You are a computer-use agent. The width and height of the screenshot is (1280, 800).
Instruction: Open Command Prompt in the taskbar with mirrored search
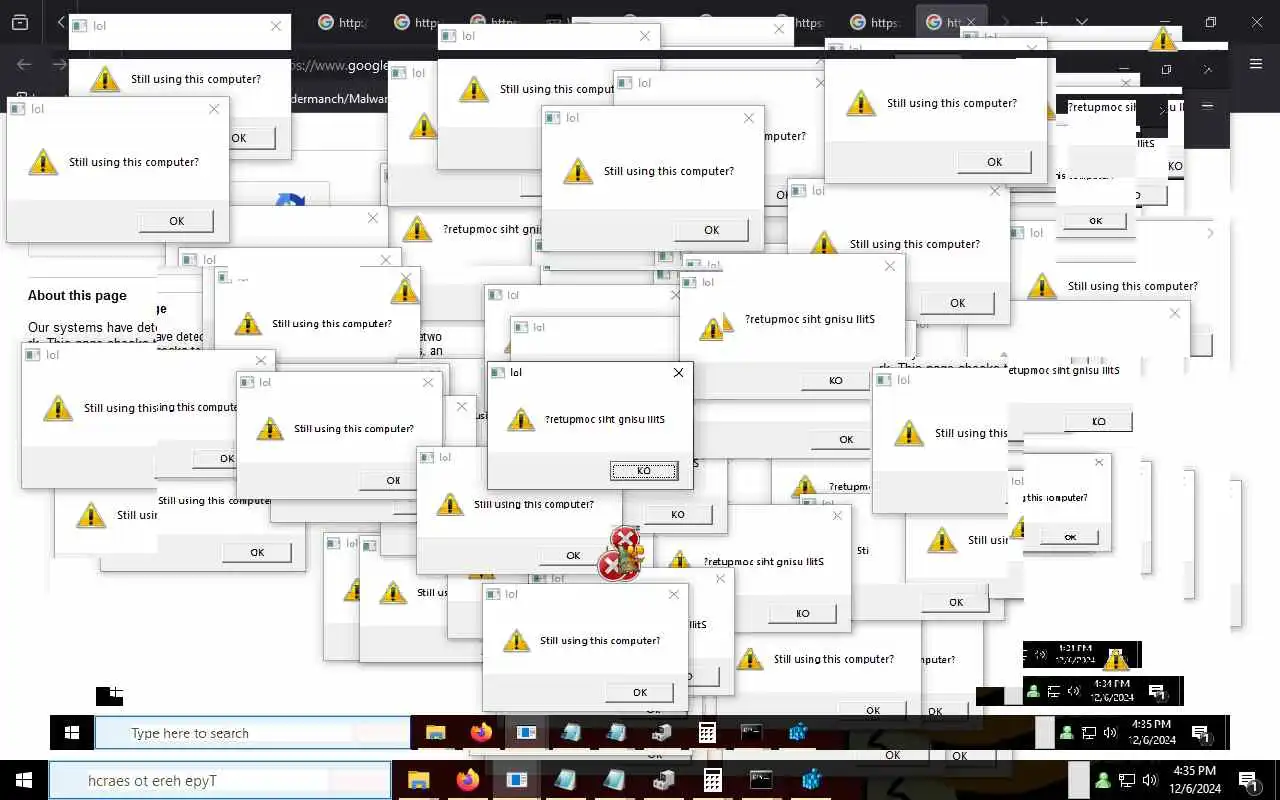coord(762,780)
